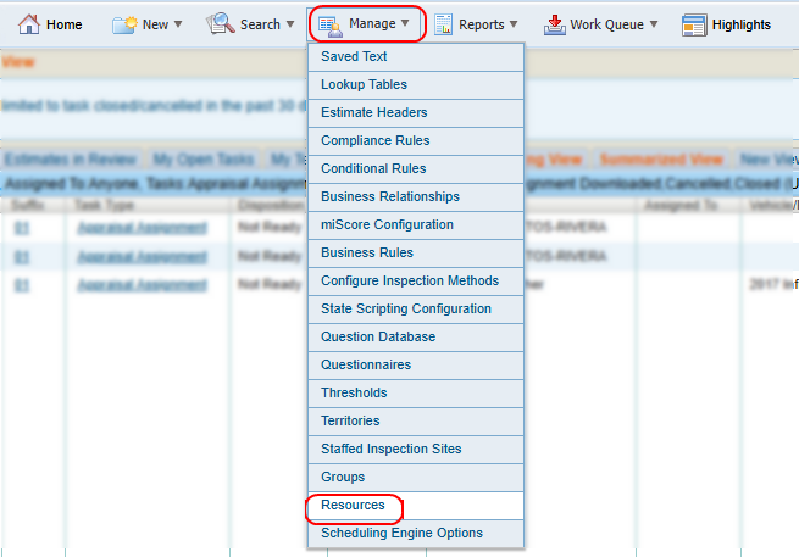Click the Manage toolbar icon
This screenshot has width=799, height=557.
(x=329, y=24)
